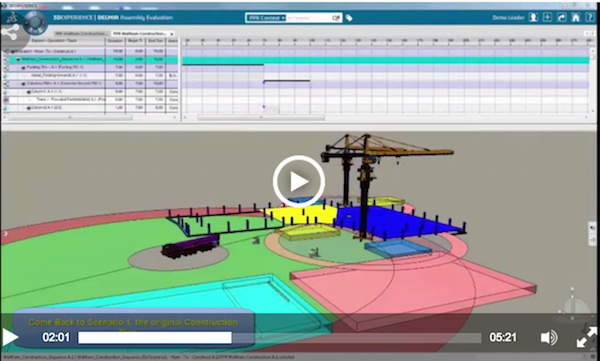Image resolution: width=600 pixels, height=361 pixels.
Task: Switch to first PPR Waltham Construction tab
Action: pyautogui.click(x=81, y=34)
